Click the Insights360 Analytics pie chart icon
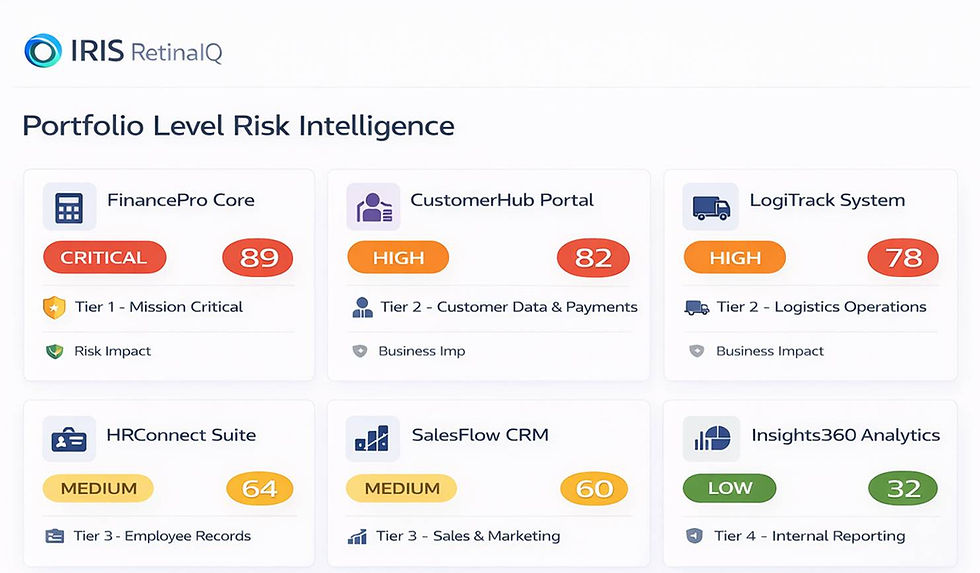980x573 pixels. point(710,440)
